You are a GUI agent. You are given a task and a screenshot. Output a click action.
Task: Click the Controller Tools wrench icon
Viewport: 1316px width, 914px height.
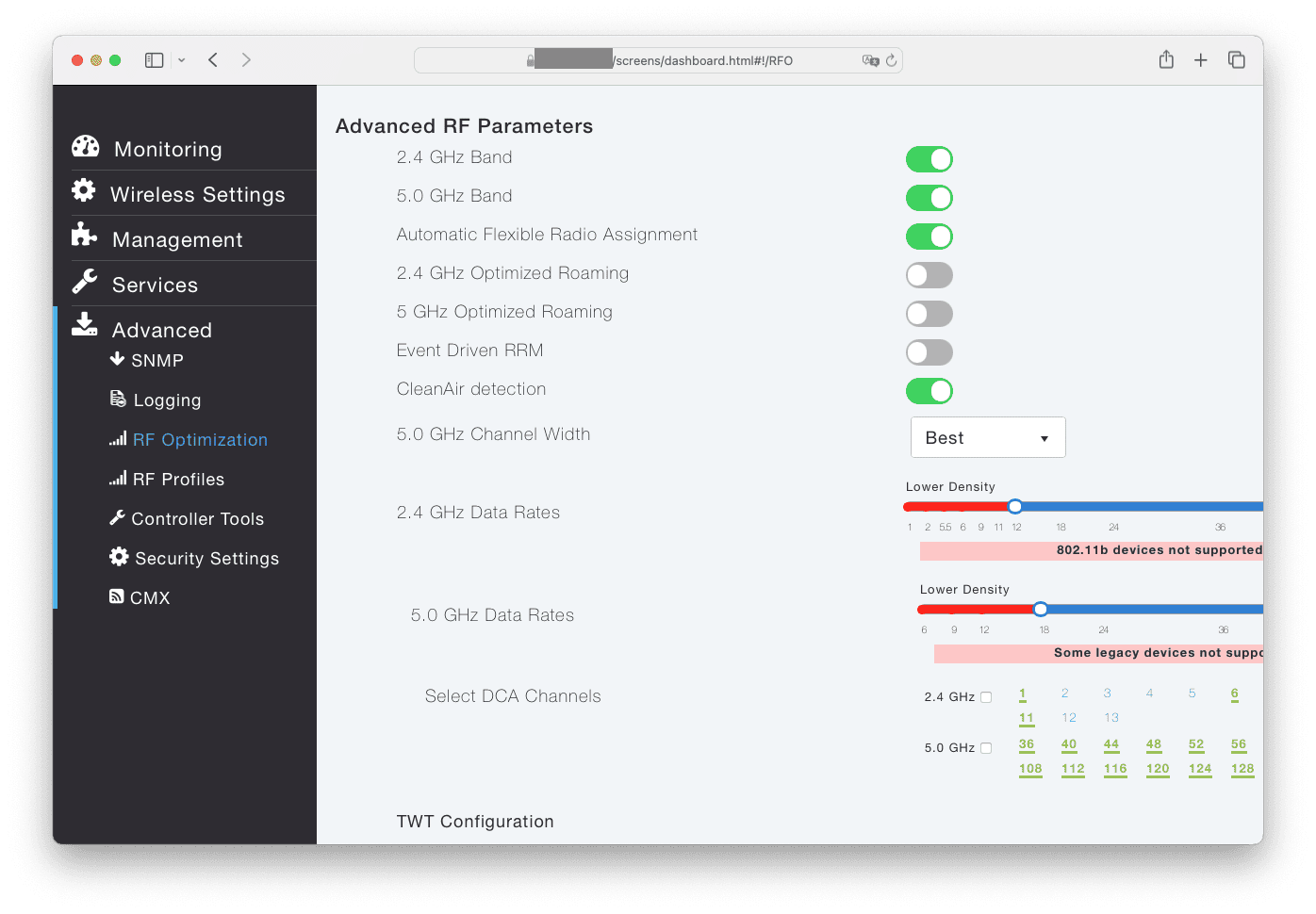(x=117, y=518)
